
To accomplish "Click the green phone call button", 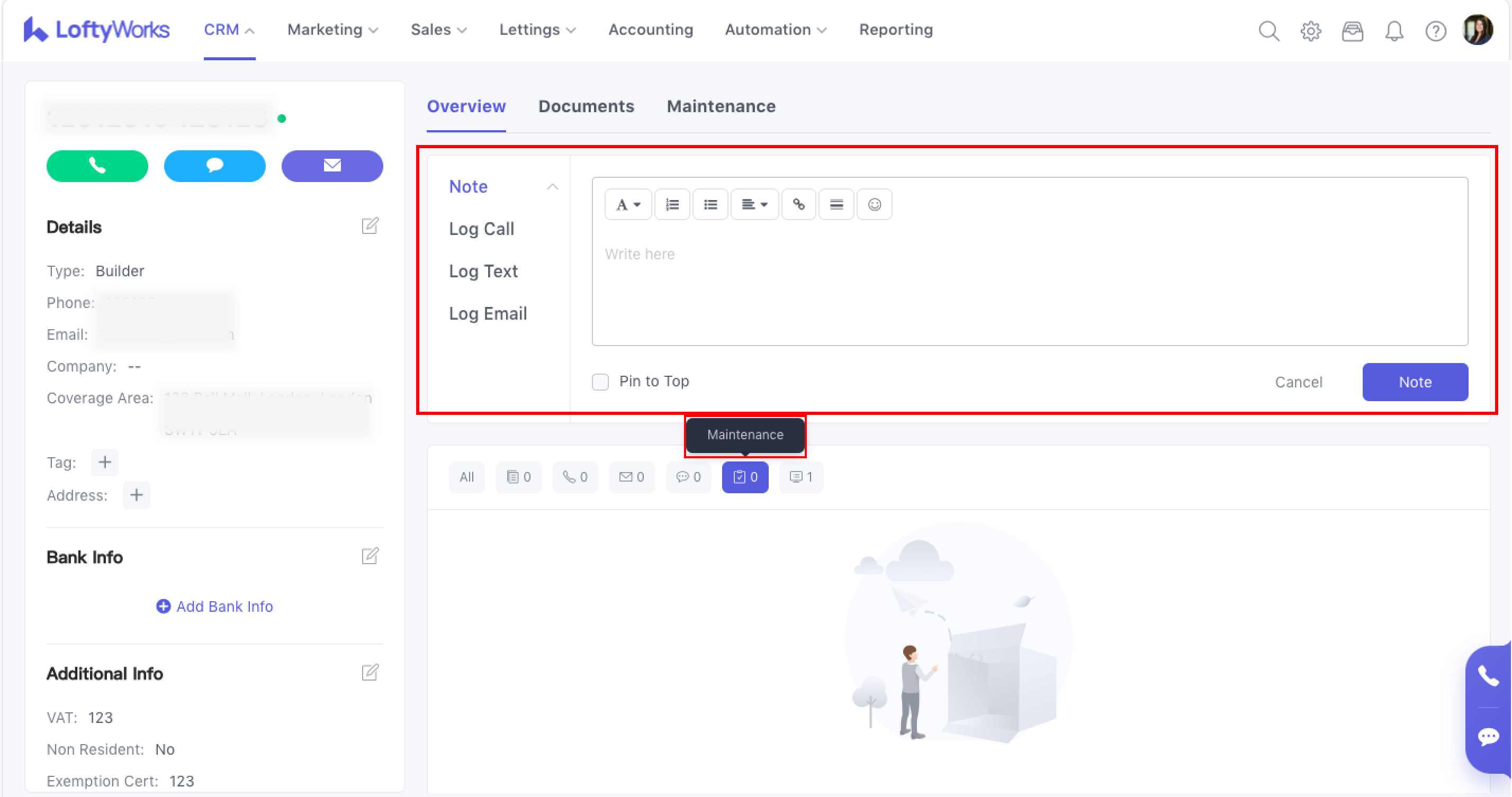I will [x=97, y=166].
